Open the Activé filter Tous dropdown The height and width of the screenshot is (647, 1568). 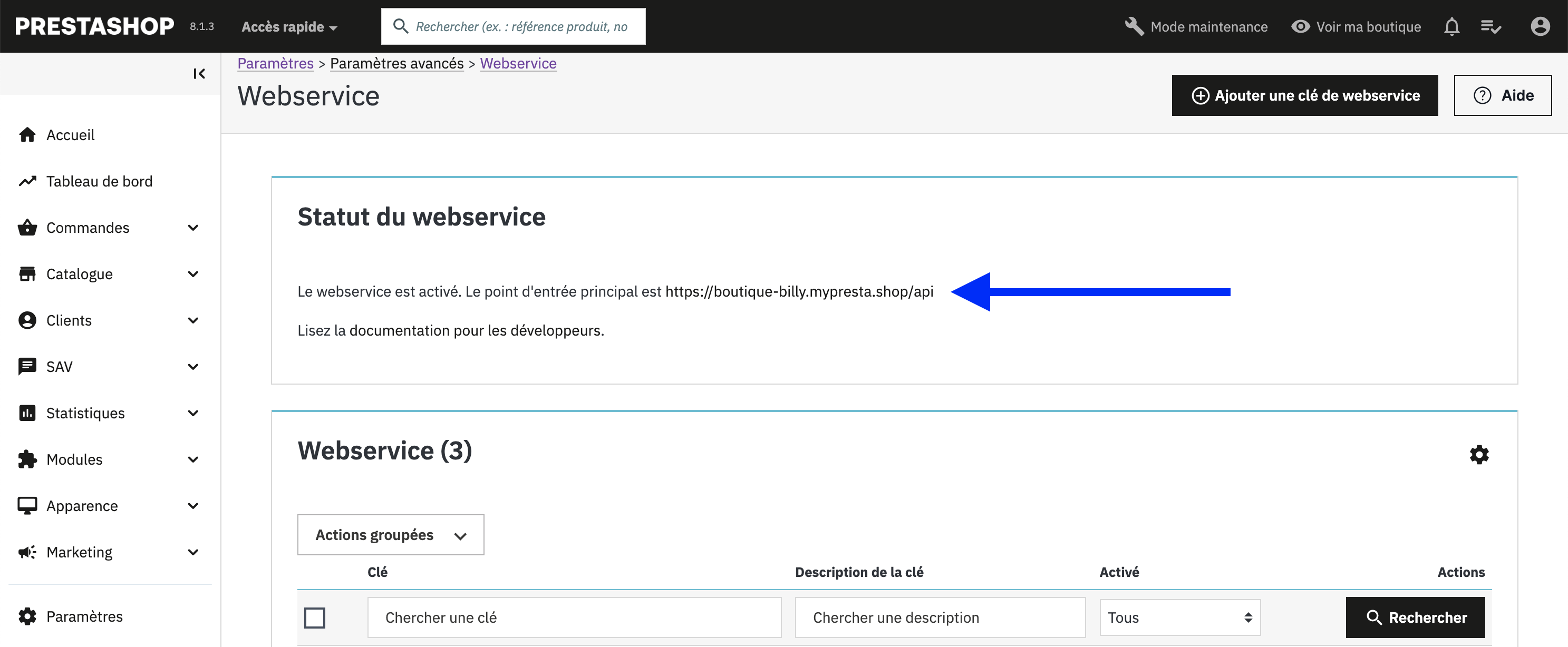[x=1179, y=617]
